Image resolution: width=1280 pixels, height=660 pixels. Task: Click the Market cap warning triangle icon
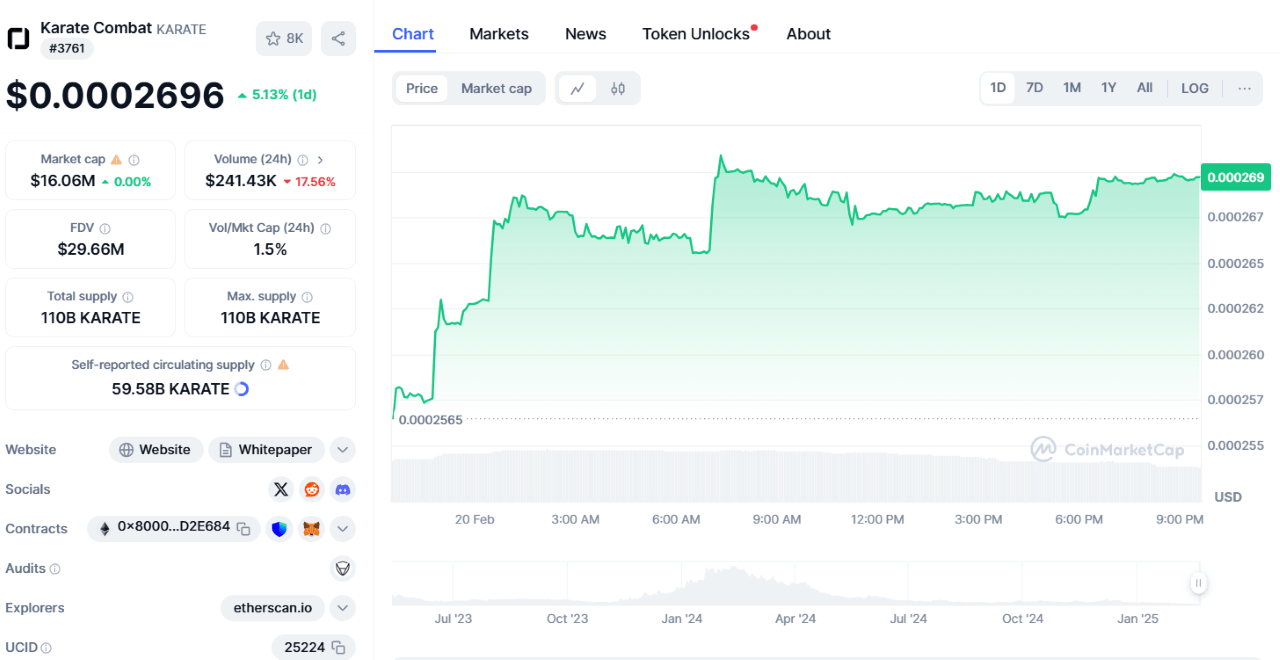click(x=116, y=159)
